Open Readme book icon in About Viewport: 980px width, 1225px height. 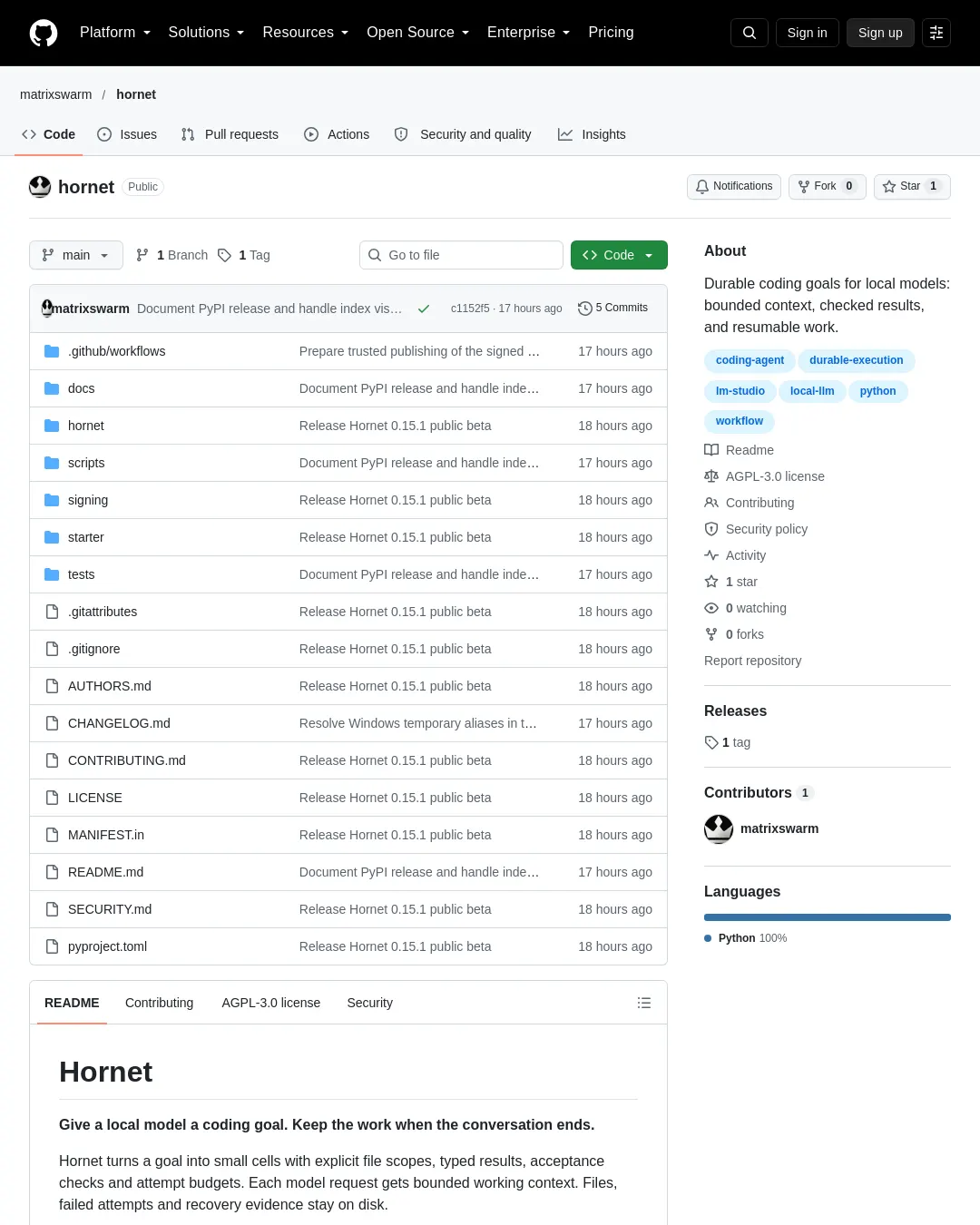click(711, 450)
